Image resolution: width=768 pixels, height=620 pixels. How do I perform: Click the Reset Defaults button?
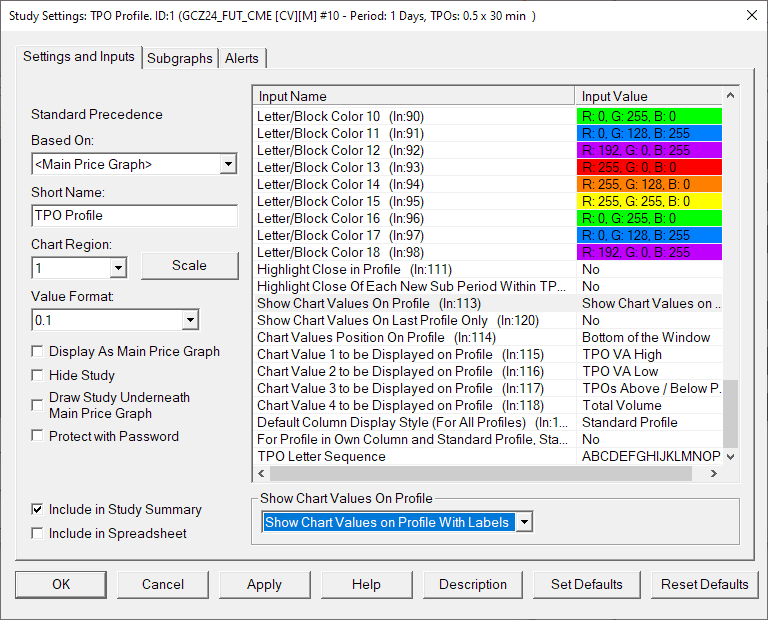click(x=704, y=584)
